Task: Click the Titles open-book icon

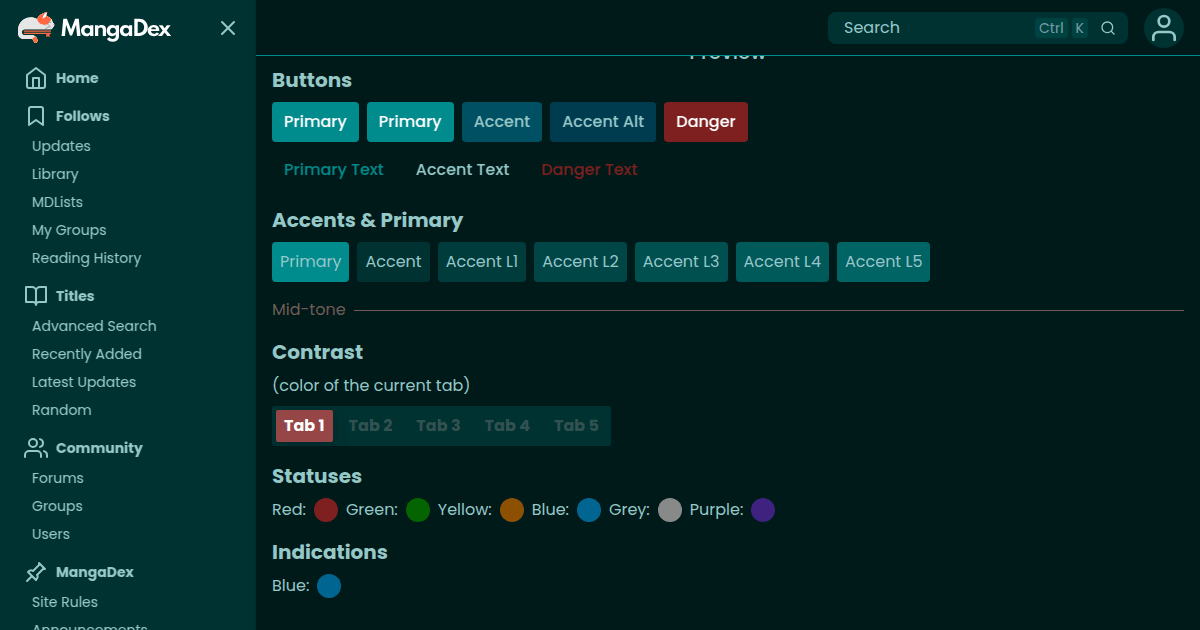Action: coord(36,296)
